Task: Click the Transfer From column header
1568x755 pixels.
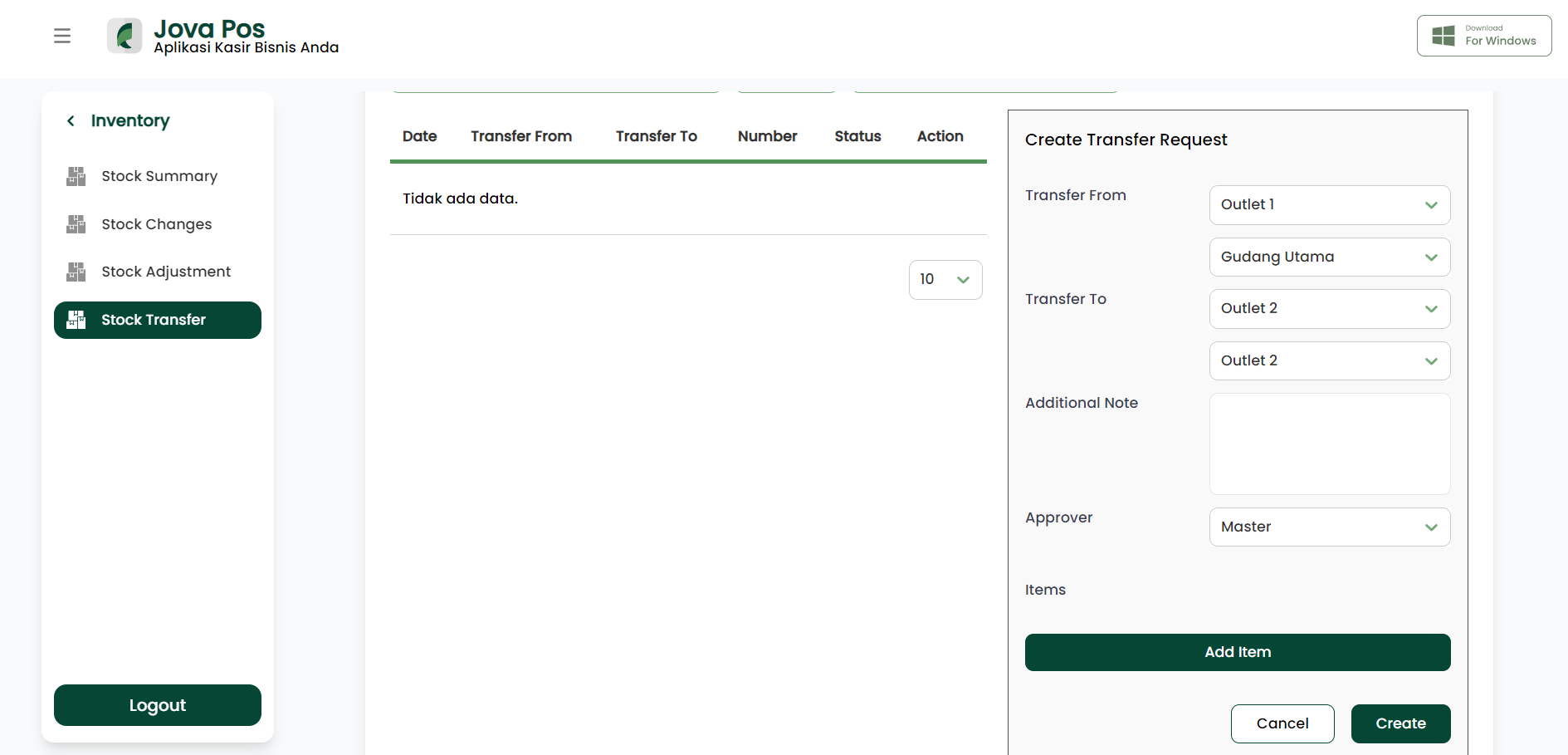Action: [521, 136]
